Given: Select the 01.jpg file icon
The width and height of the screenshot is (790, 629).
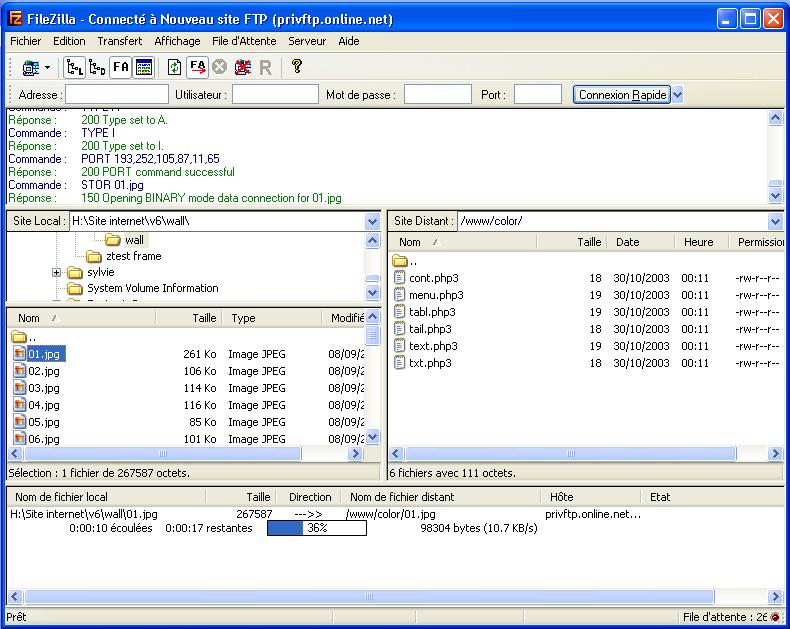Looking at the screenshot, I should point(19,354).
